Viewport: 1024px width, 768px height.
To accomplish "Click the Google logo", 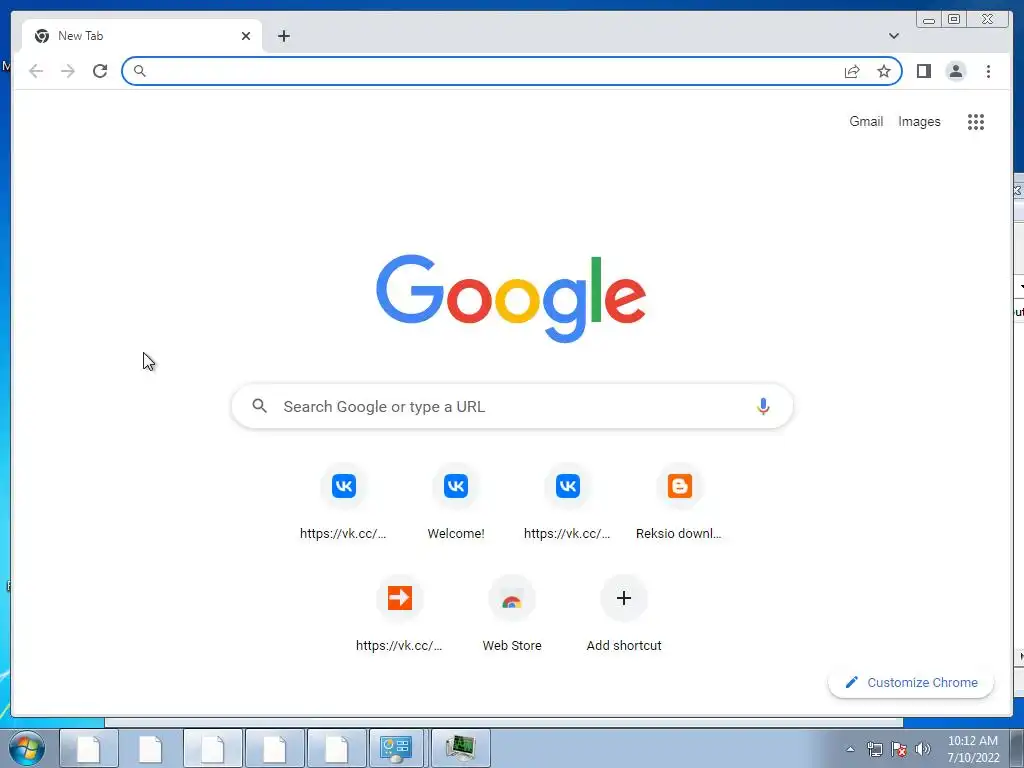I will (511, 298).
